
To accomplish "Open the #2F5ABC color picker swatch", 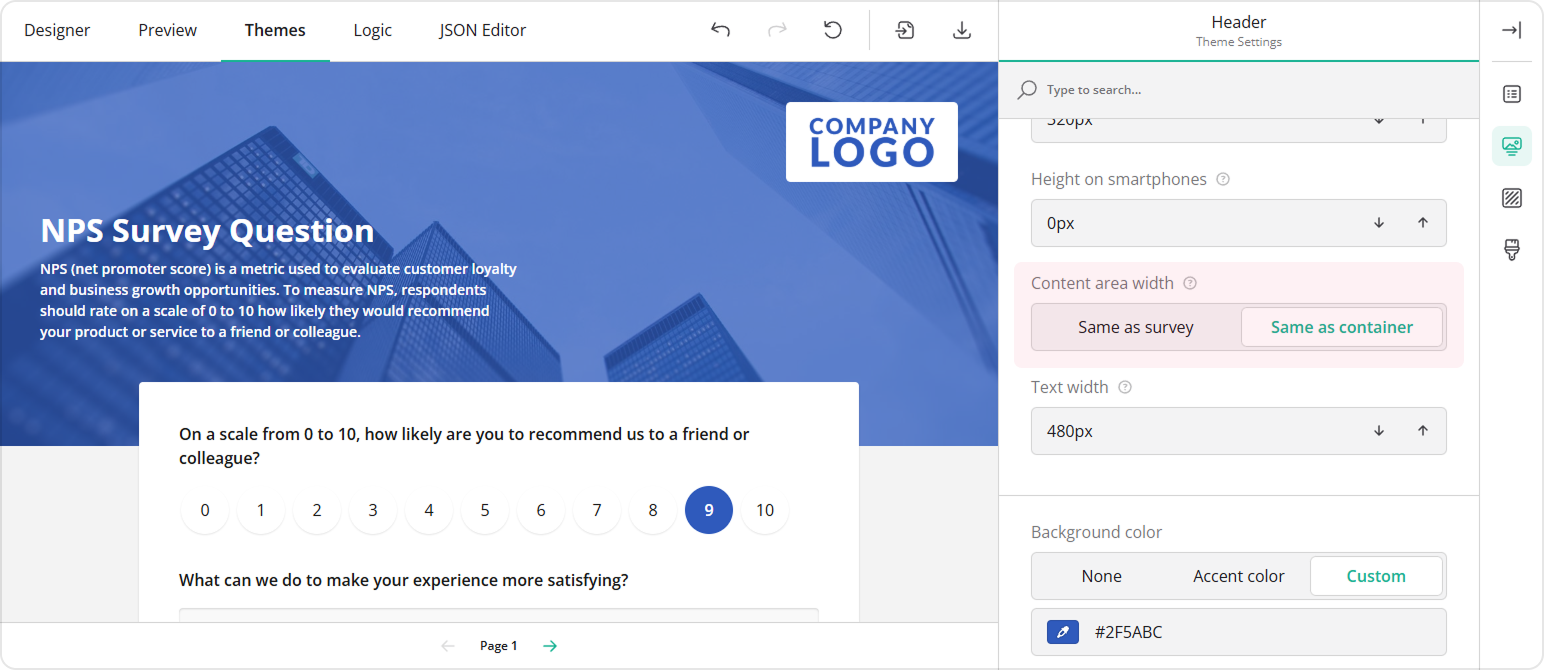I will tap(1061, 631).
